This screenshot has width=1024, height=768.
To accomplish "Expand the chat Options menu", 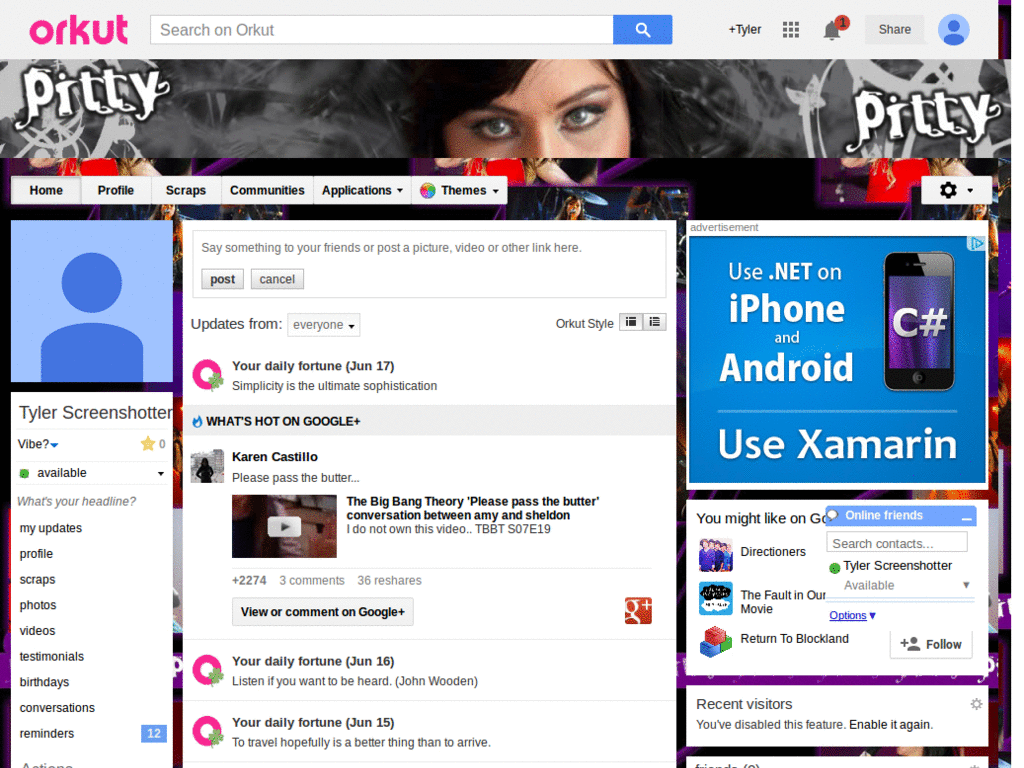I will [852, 615].
